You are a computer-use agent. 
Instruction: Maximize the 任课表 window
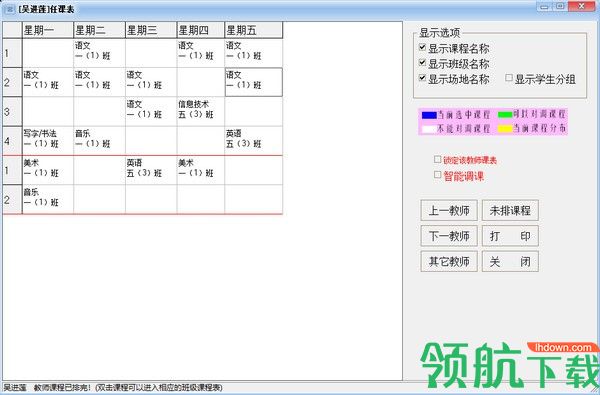[x=560, y=7]
